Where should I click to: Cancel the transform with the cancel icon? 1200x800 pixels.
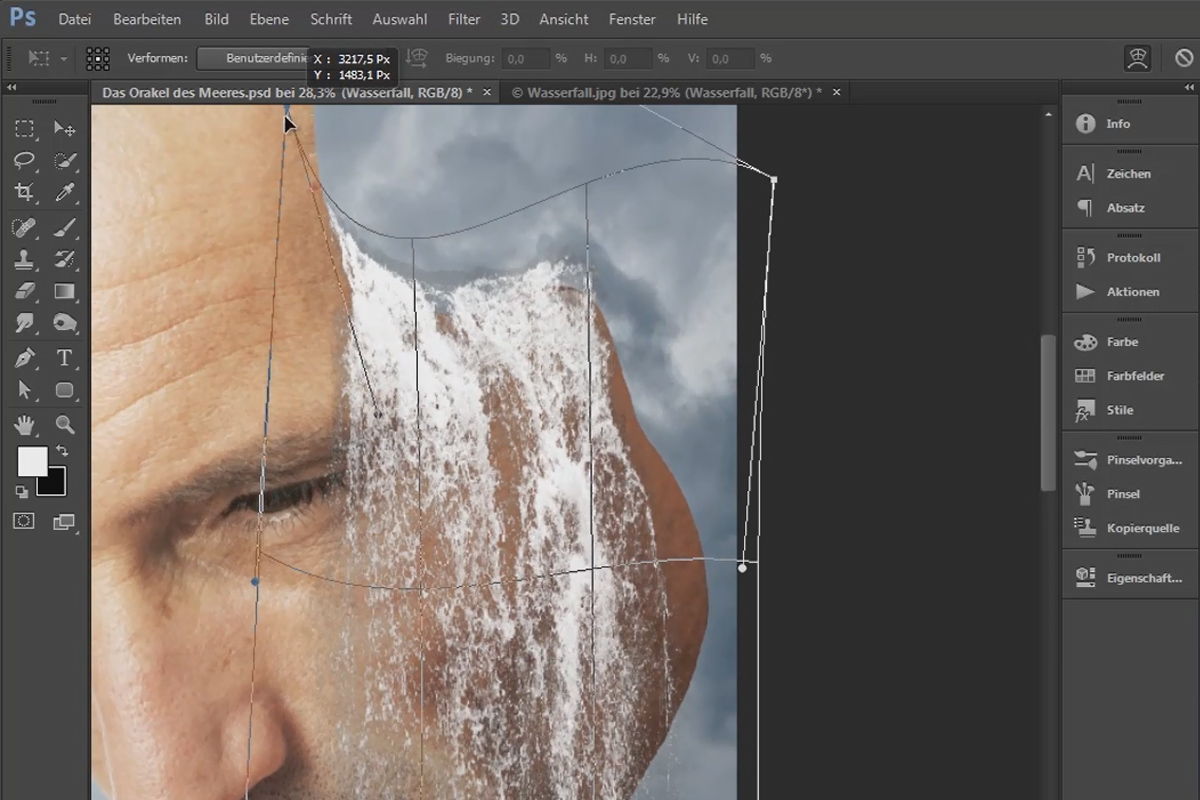tap(1184, 58)
